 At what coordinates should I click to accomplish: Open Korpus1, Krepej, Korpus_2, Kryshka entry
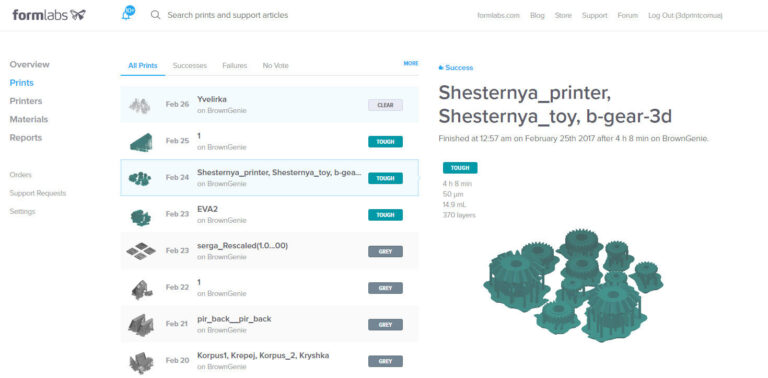pos(269,360)
